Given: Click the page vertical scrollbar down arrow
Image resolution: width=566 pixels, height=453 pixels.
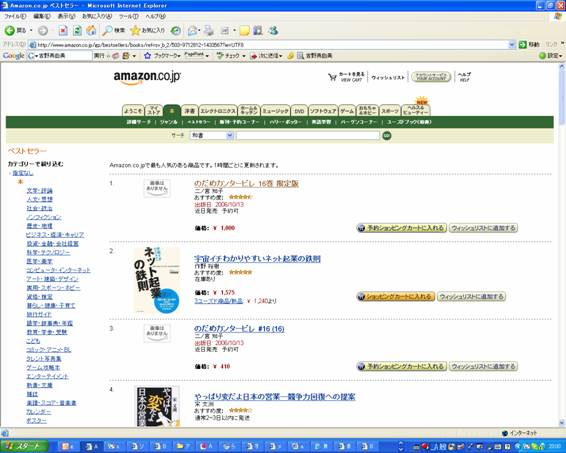Looking at the screenshot, I should click(562, 423).
